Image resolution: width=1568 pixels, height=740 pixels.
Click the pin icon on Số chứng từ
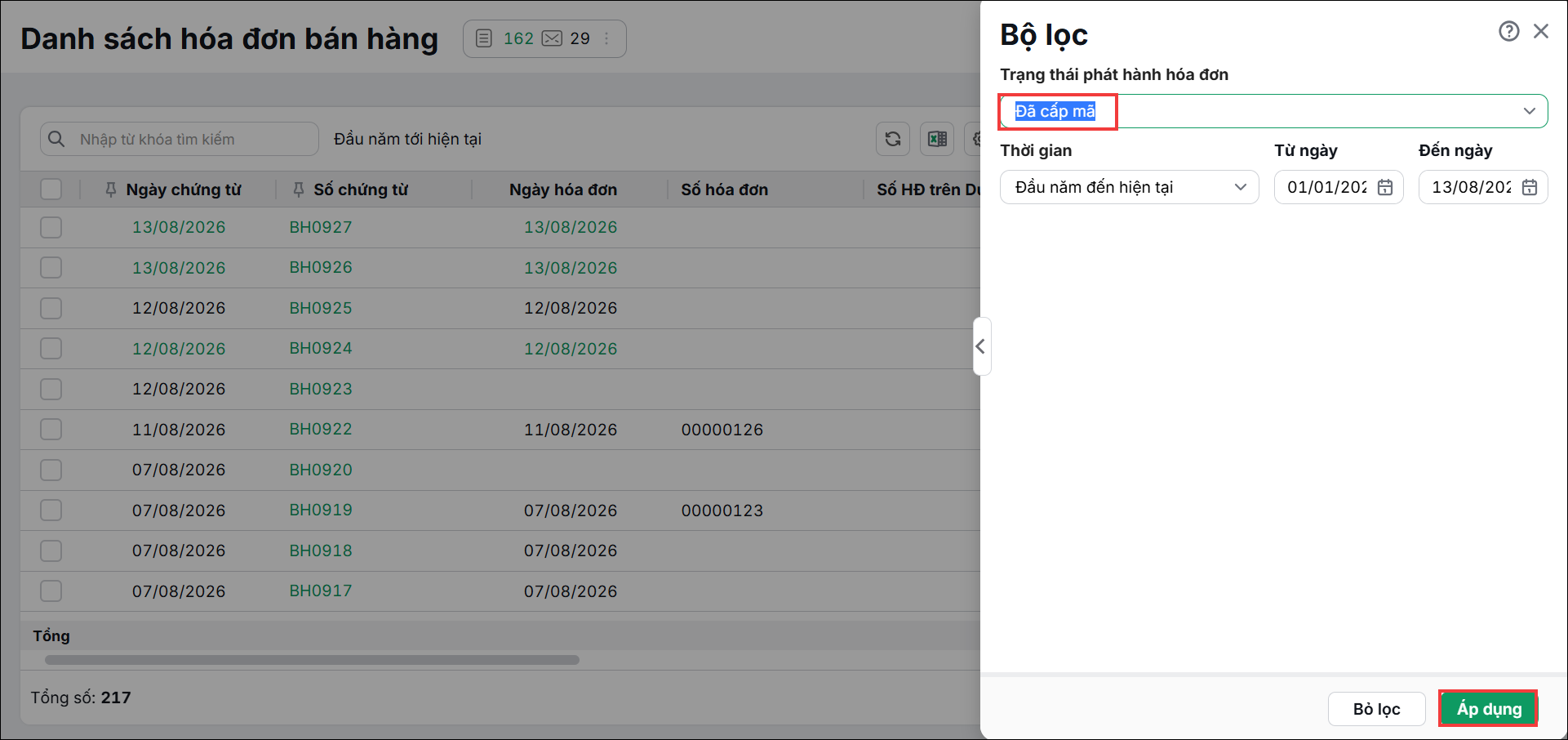[x=299, y=189]
